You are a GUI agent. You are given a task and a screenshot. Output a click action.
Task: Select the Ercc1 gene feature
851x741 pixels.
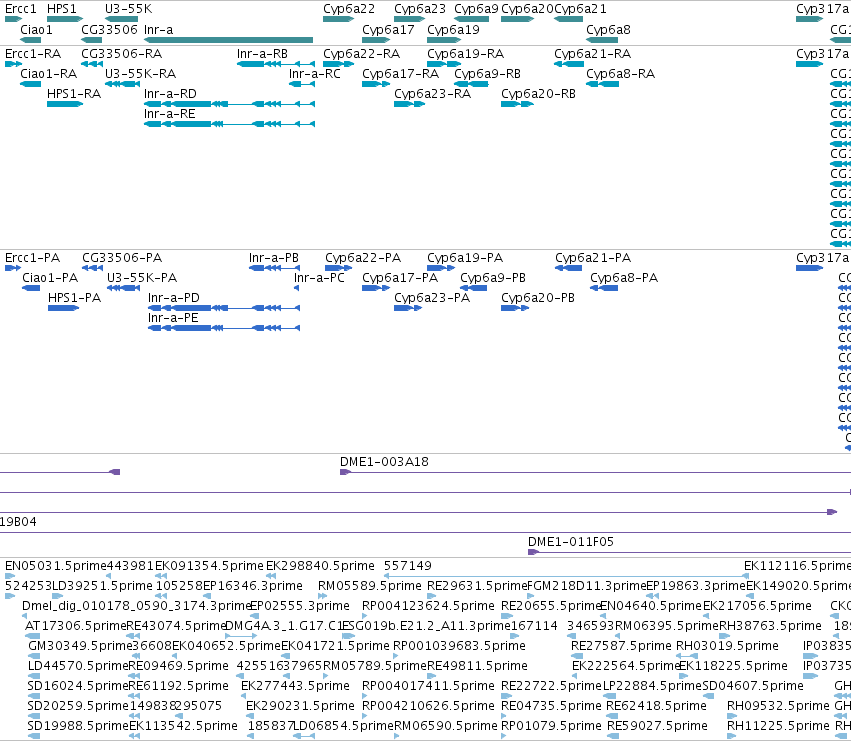point(14,19)
